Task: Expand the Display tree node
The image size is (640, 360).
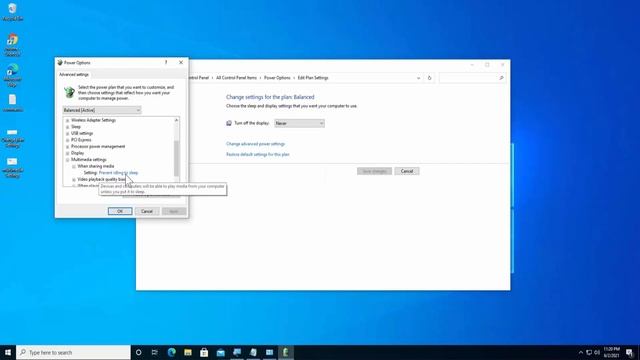Action: click(67, 153)
